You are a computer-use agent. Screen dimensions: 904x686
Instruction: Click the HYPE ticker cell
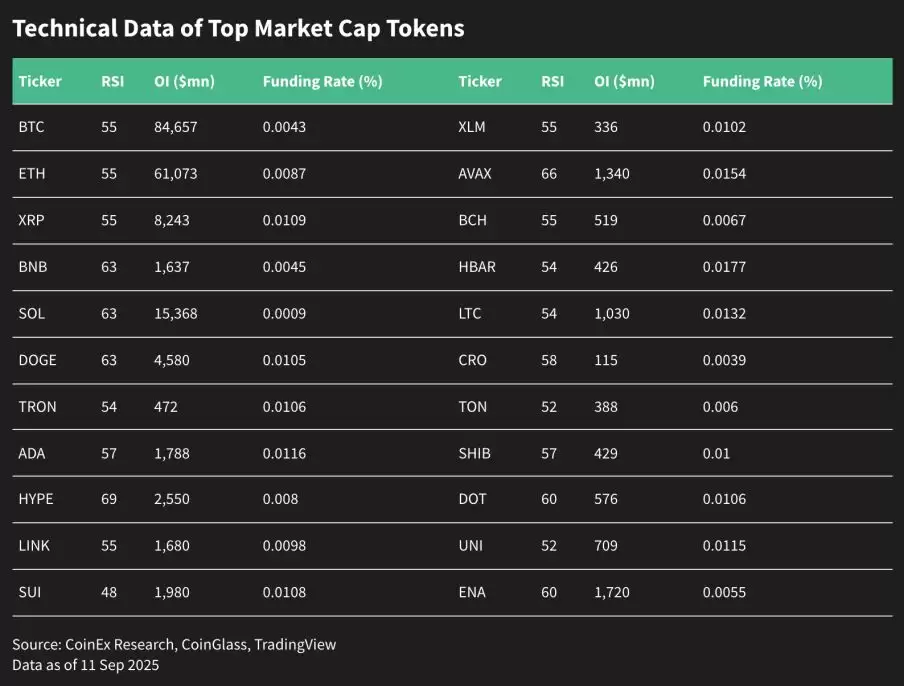coord(35,499)
